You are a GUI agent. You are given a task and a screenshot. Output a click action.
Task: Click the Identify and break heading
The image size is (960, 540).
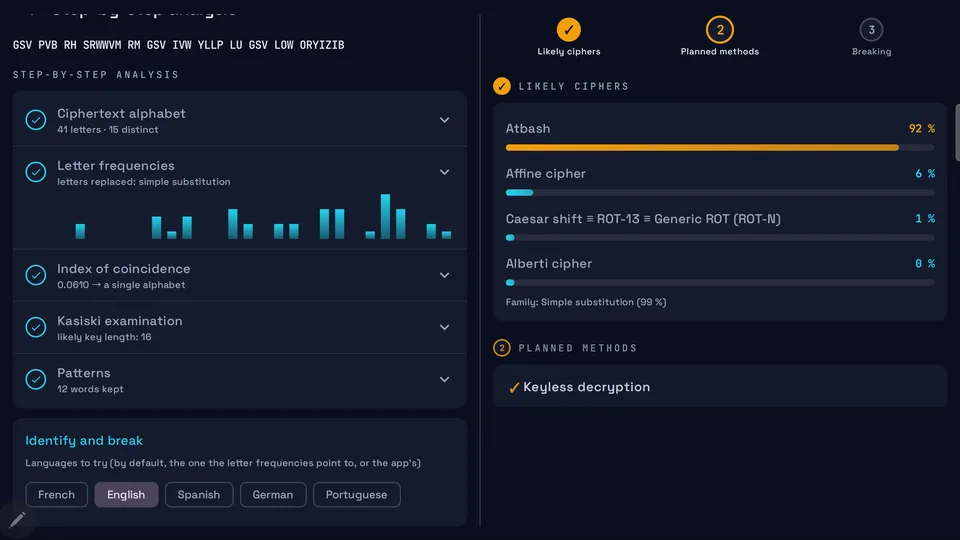84,440
